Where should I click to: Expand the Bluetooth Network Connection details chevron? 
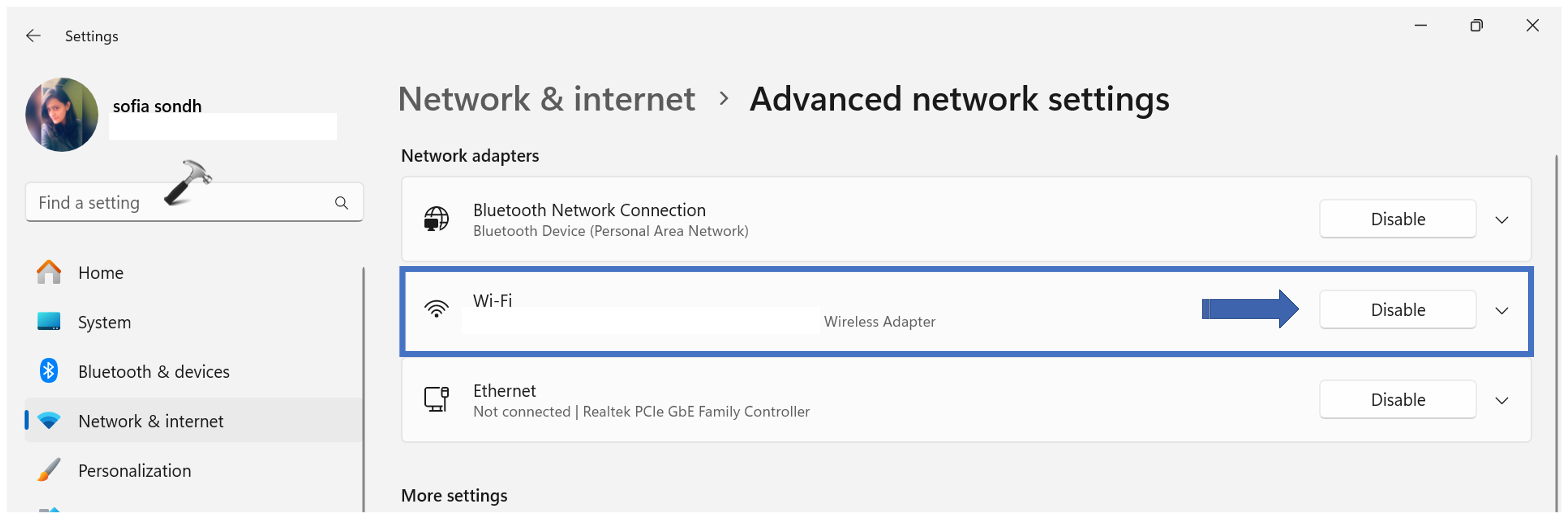tap(1502, 220)
